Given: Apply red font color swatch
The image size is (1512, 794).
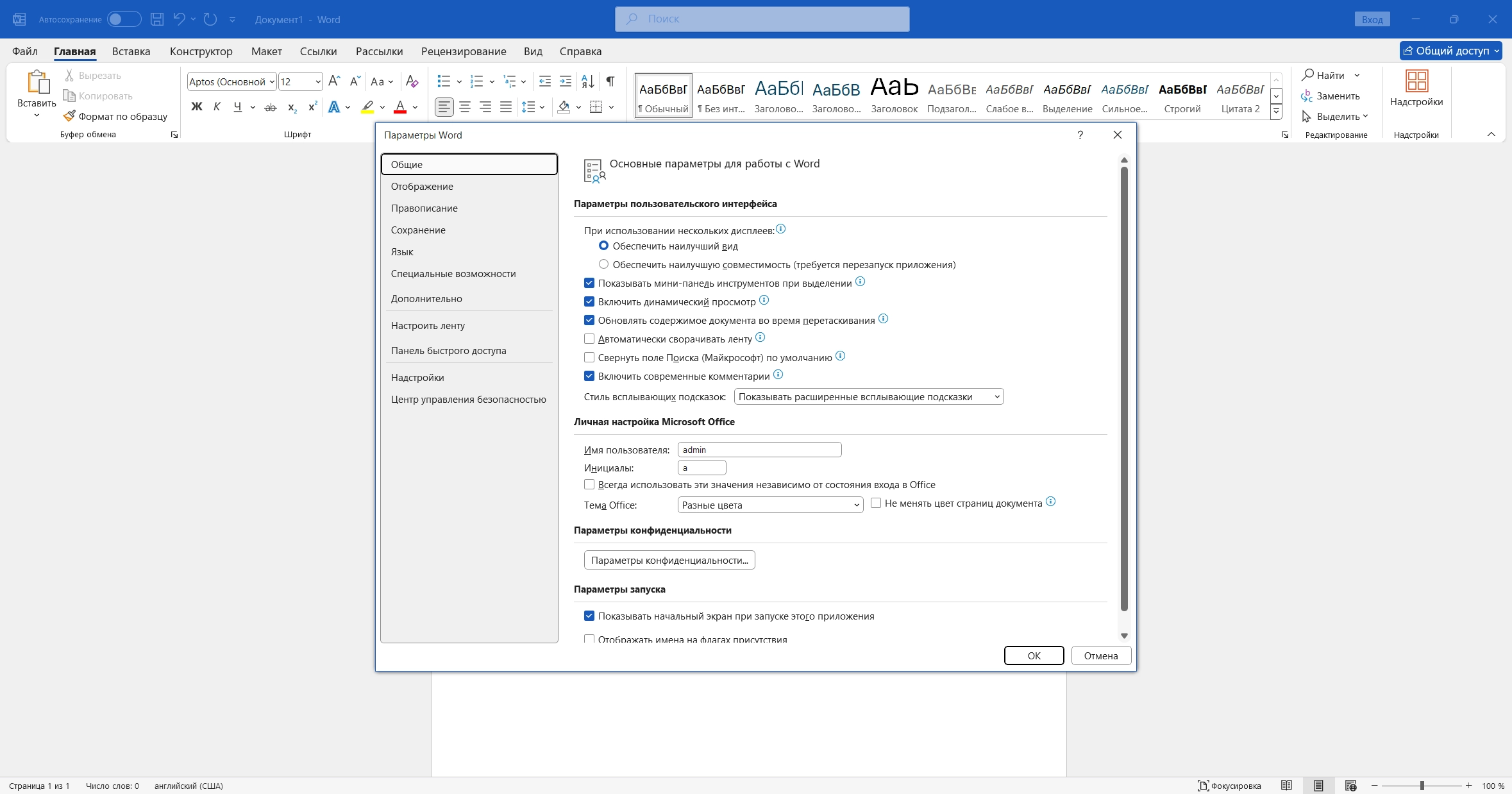Looking at the screenshot, I should [x=400, y=107].
